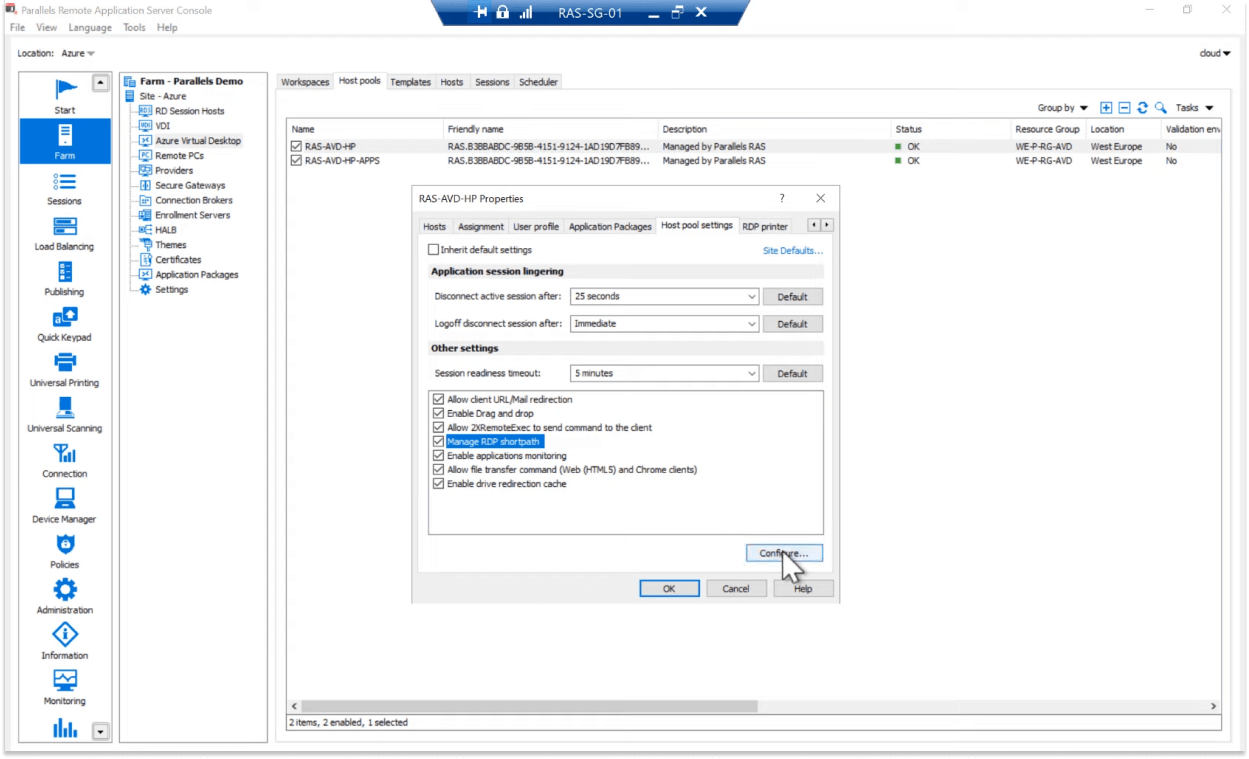Viewport: 1249px width, 759px height.
Task: Go to the Policies section icon
Action: point(64,550)
